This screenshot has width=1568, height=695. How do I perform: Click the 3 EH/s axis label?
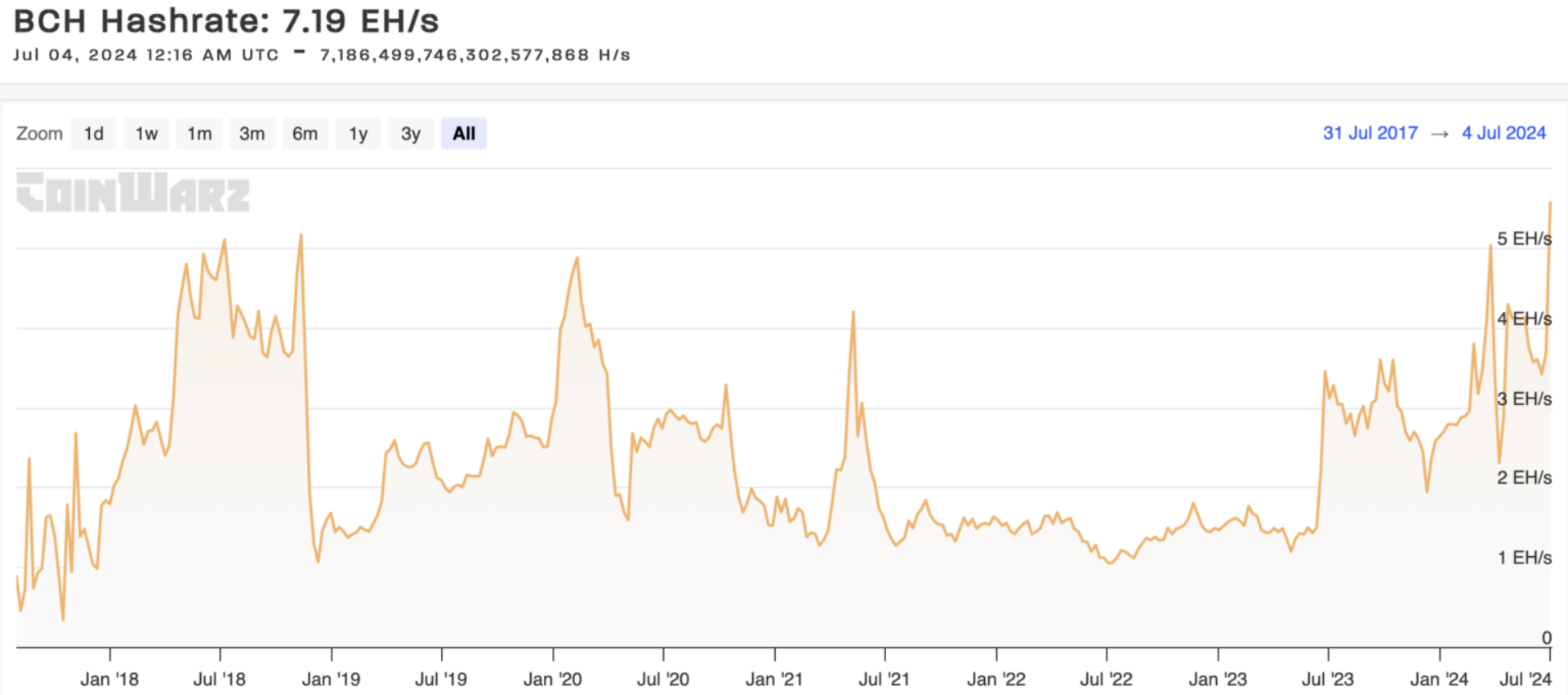(1524, 399)
